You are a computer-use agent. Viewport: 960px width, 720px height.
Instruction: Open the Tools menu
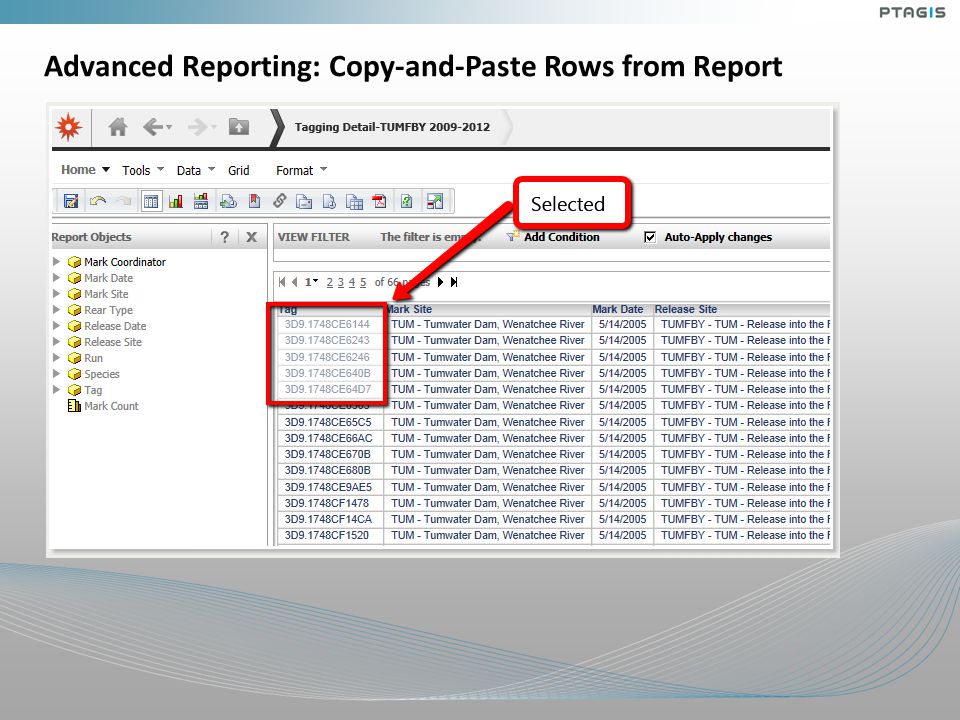143,170
